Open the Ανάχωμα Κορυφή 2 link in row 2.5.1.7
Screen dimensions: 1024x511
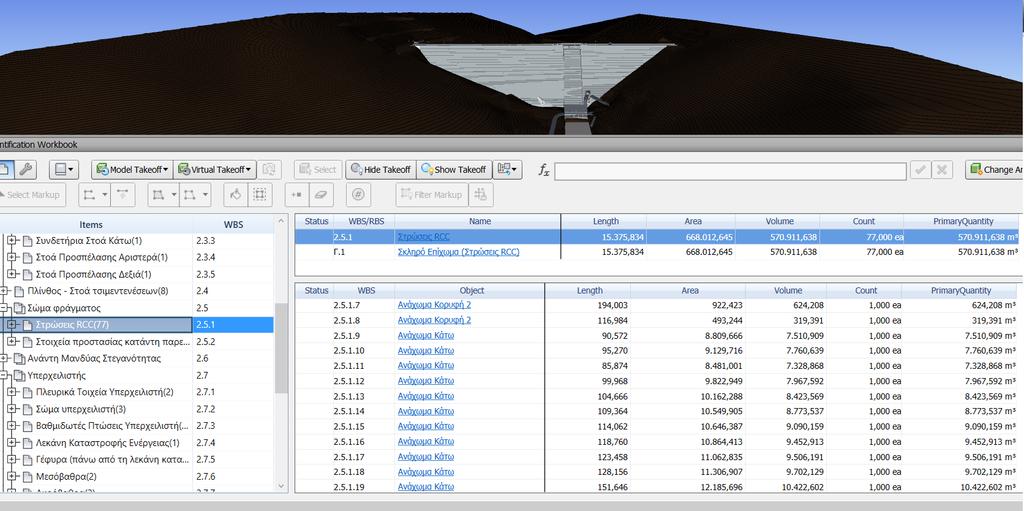(434, 305)
